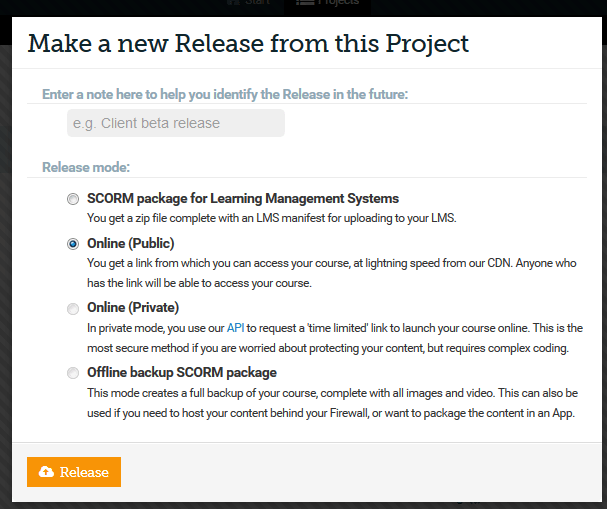The image size is (607, 509).
Task: Click the 'SCORM package for Learning Management Systems' label
Action: coord(243,198)
